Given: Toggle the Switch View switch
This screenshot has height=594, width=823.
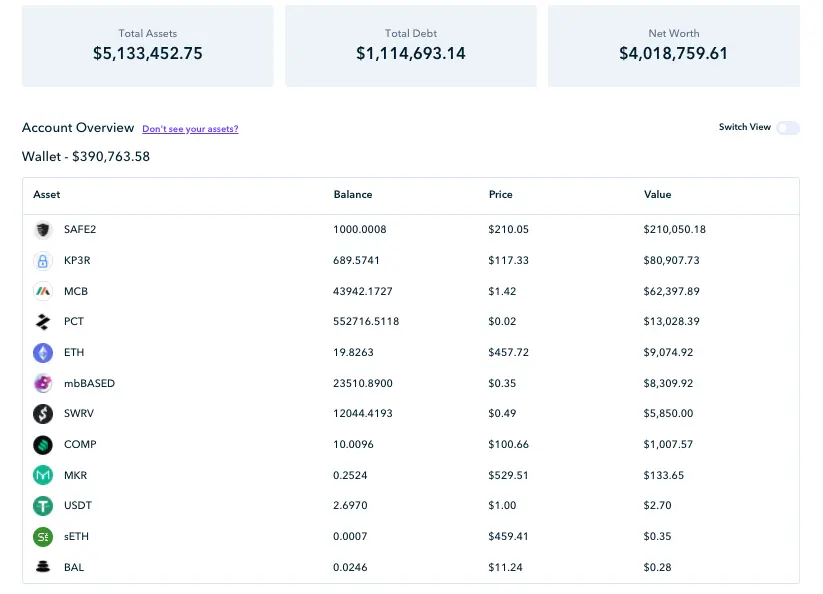Looking at the screenshot, I should (x=788, y=128).
